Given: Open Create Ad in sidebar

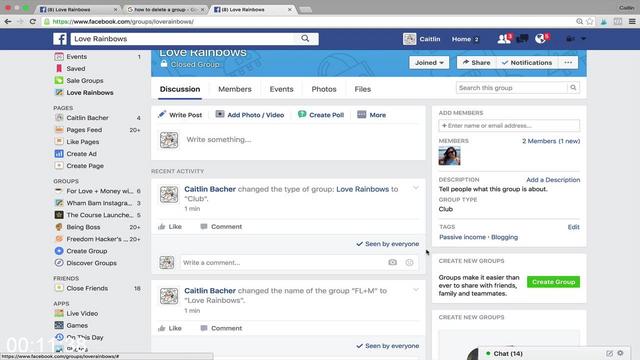Looking at the screenshot, I should point(82,154).
